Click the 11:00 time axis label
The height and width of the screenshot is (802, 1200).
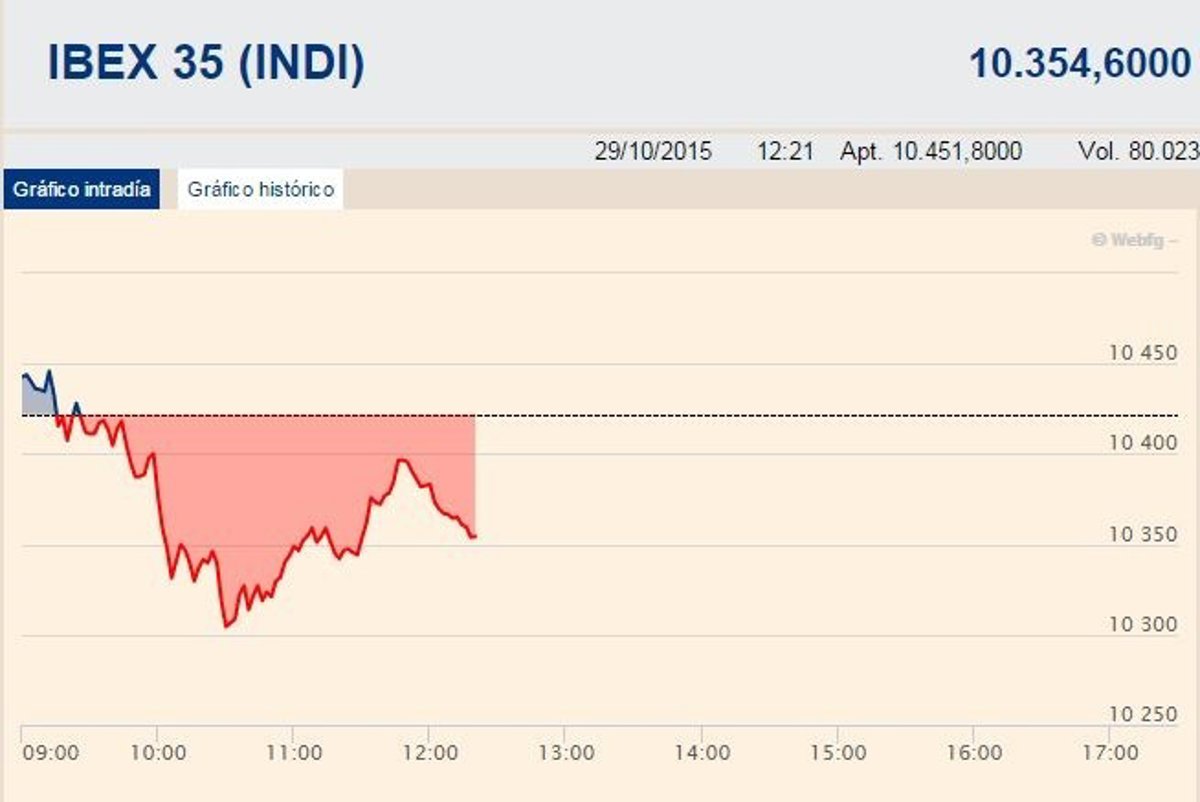tap(293, 752)
